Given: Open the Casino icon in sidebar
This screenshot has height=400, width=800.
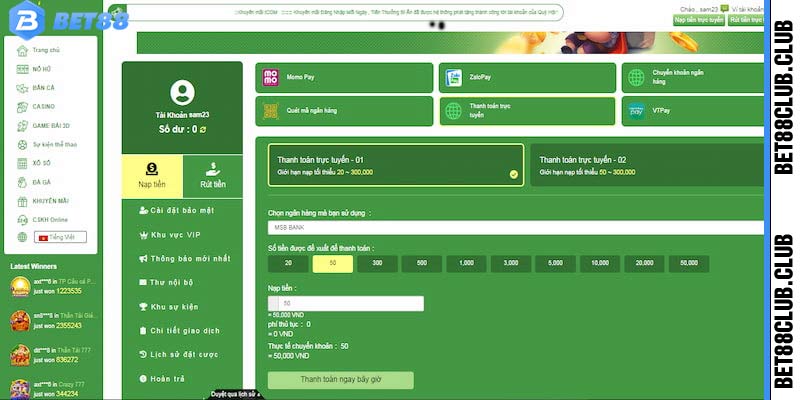Looking at the screenshot, I should click(x=22, y=107).
